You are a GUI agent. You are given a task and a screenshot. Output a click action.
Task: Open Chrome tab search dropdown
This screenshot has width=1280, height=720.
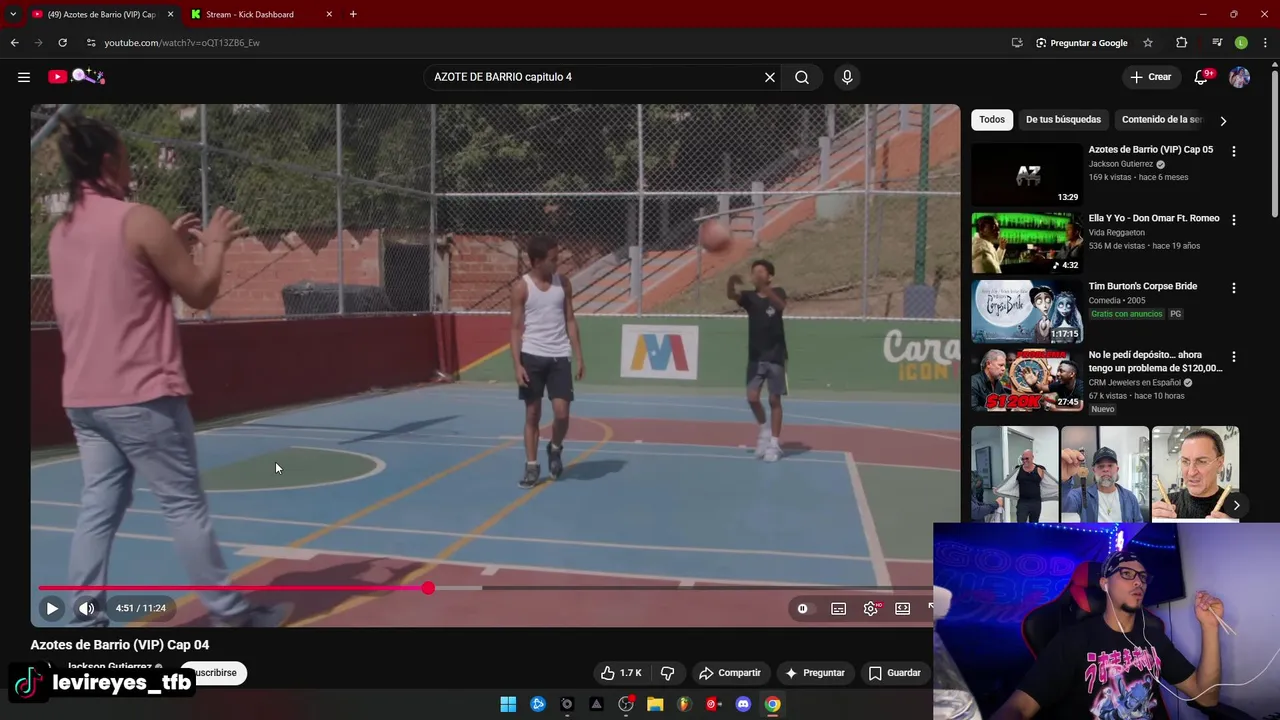(12, 14)
